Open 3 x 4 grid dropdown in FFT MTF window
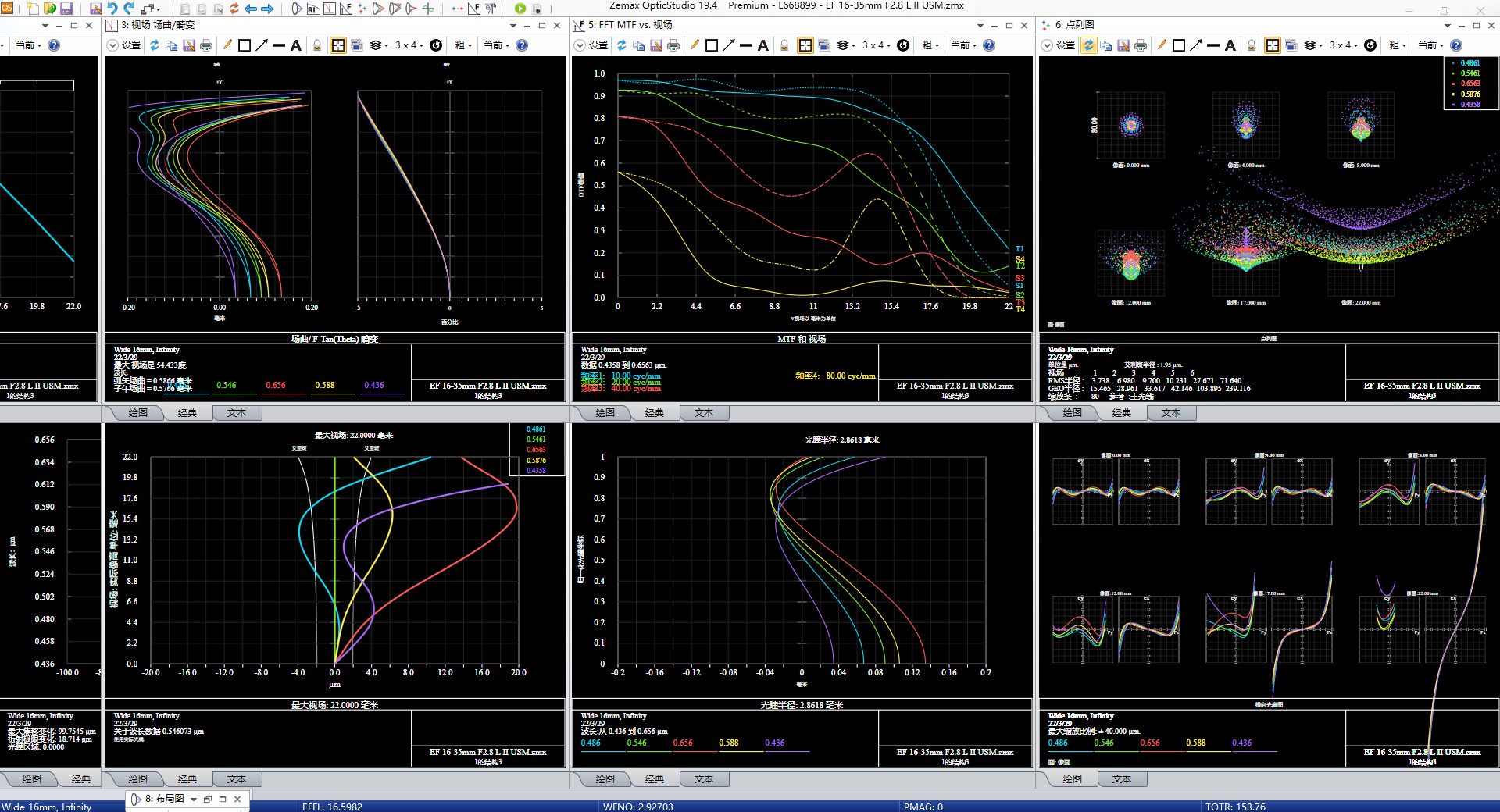Screen dimensions: 1500x812 point(878,45)
